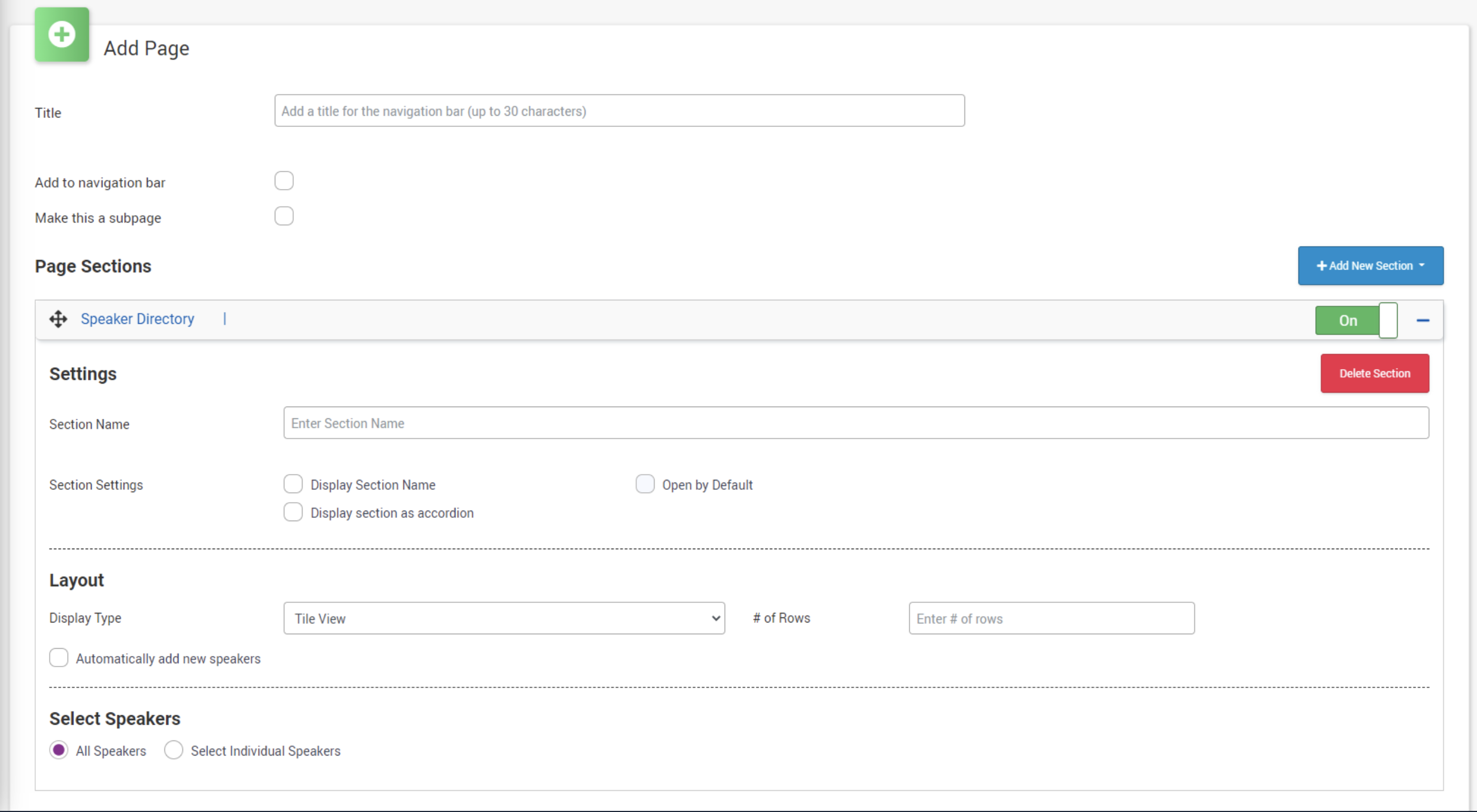
Task: Select the All Speakers radio button
Action: coord(59,750)
